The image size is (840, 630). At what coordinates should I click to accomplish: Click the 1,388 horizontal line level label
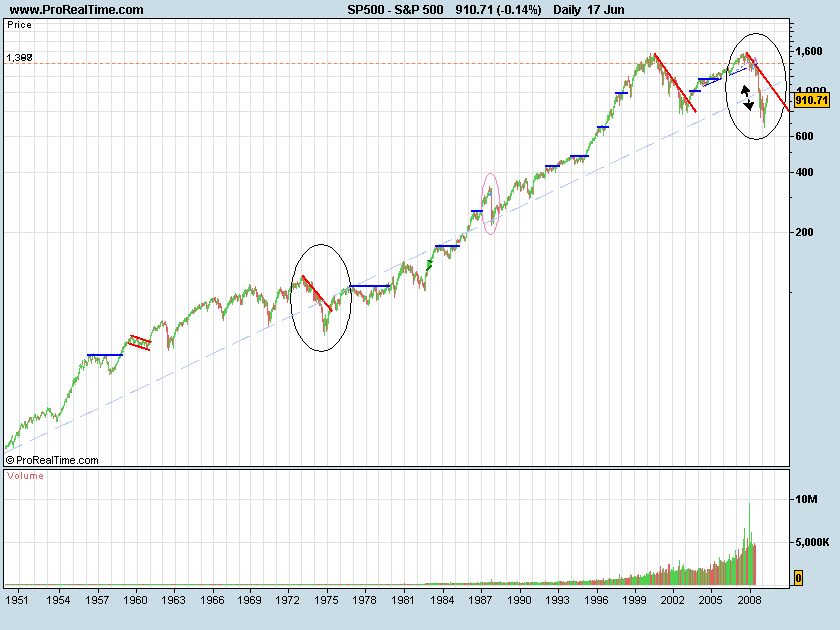19,57
